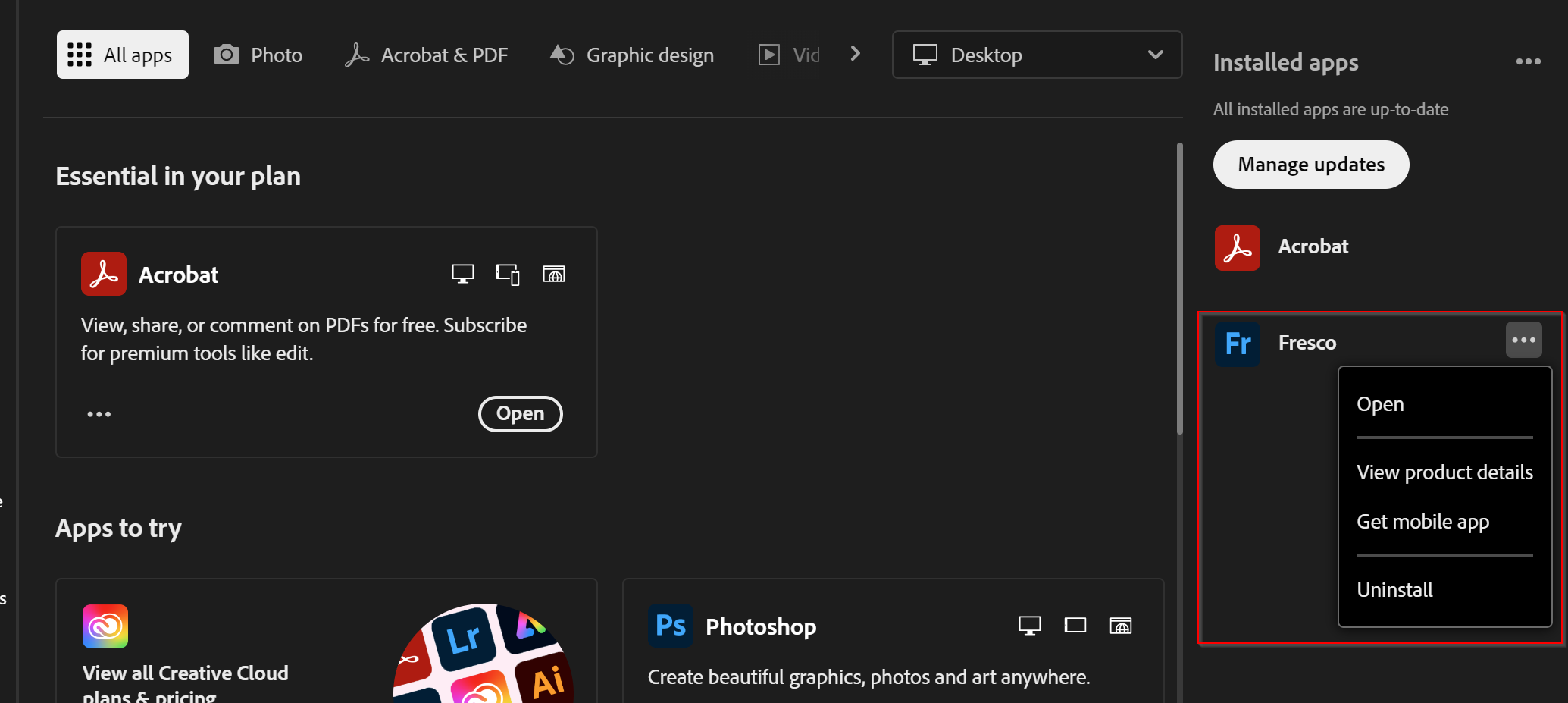Open View all Creative Cloud plans and pricing

tap(185, 673)
